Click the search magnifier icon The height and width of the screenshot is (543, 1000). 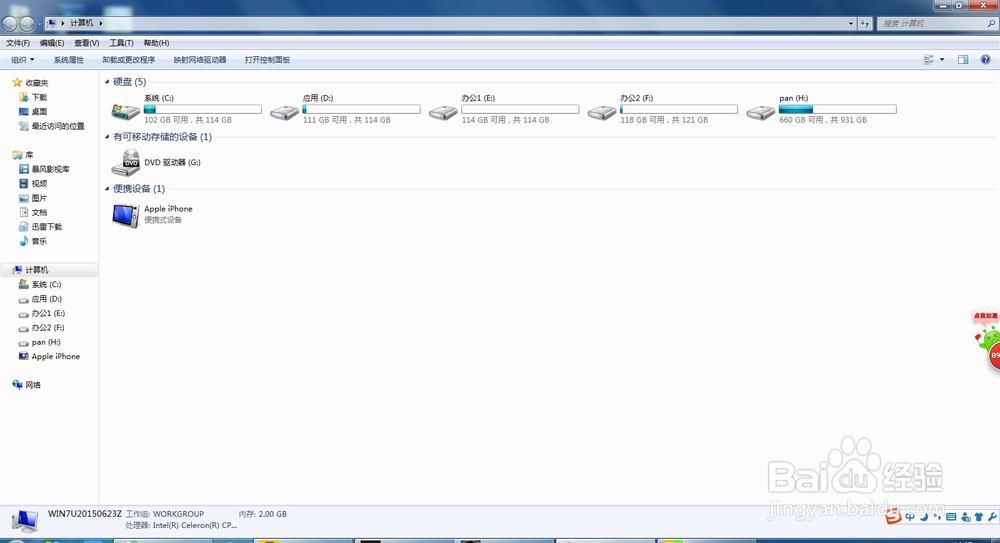[991, 24]
